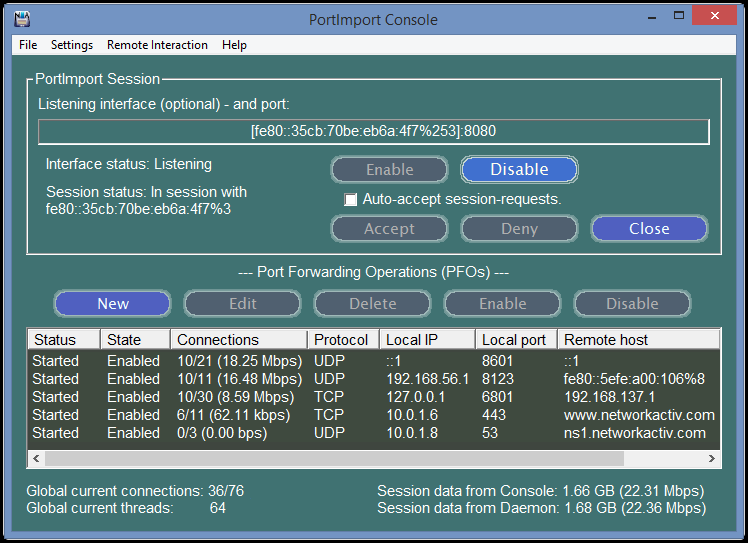This screenshot has height=543, width=748.
Task: Click the session Disable button
Action: (x=519, y=169)
